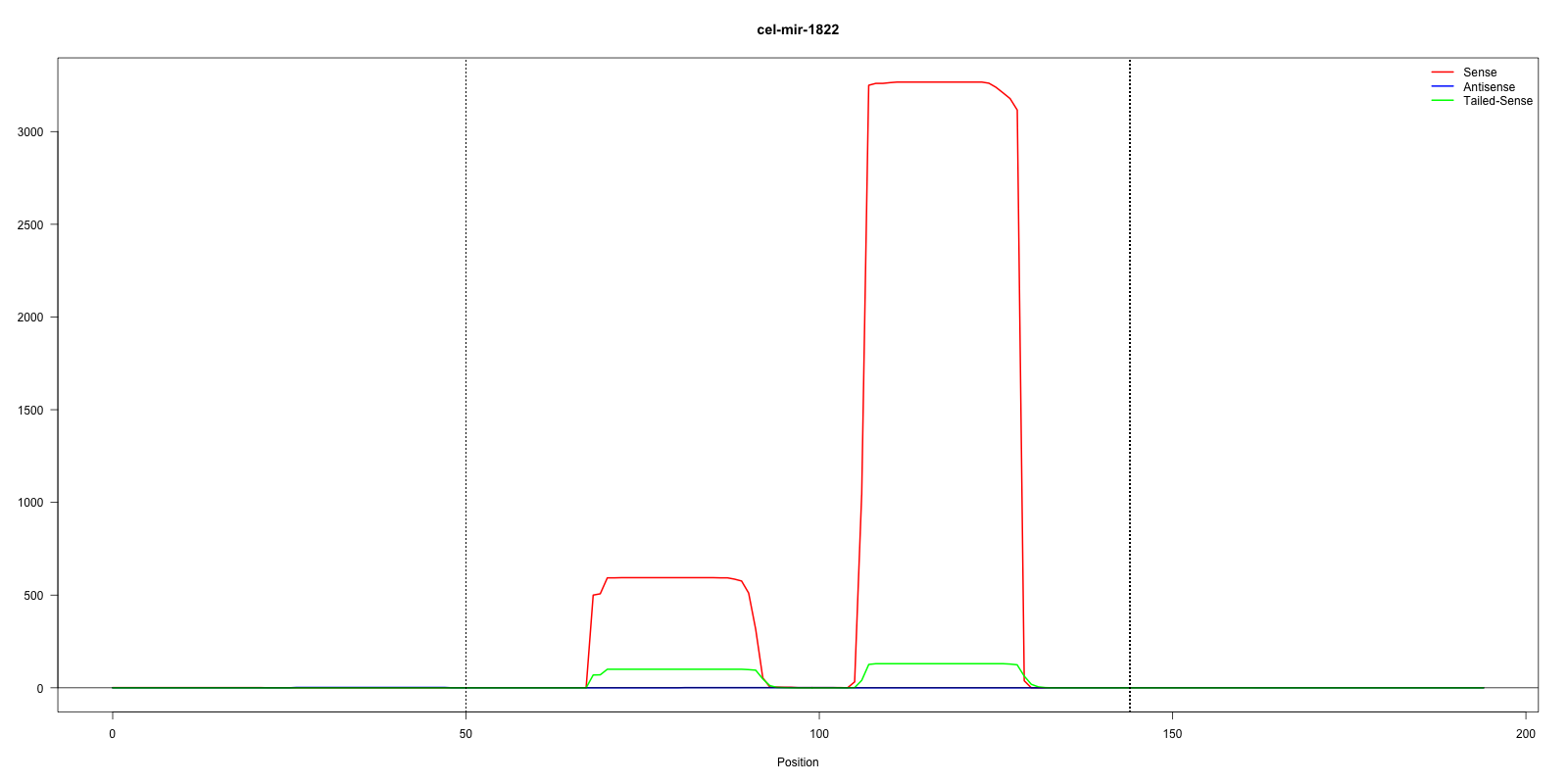Select the Tailed-Sense legend label
This screenshot has height=784, width=1568.
(x=1496, y=101)
